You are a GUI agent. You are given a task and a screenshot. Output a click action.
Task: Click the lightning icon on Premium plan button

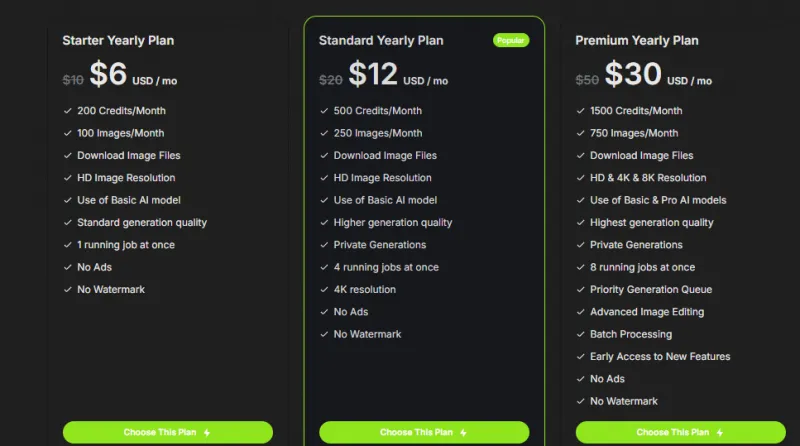720,433
